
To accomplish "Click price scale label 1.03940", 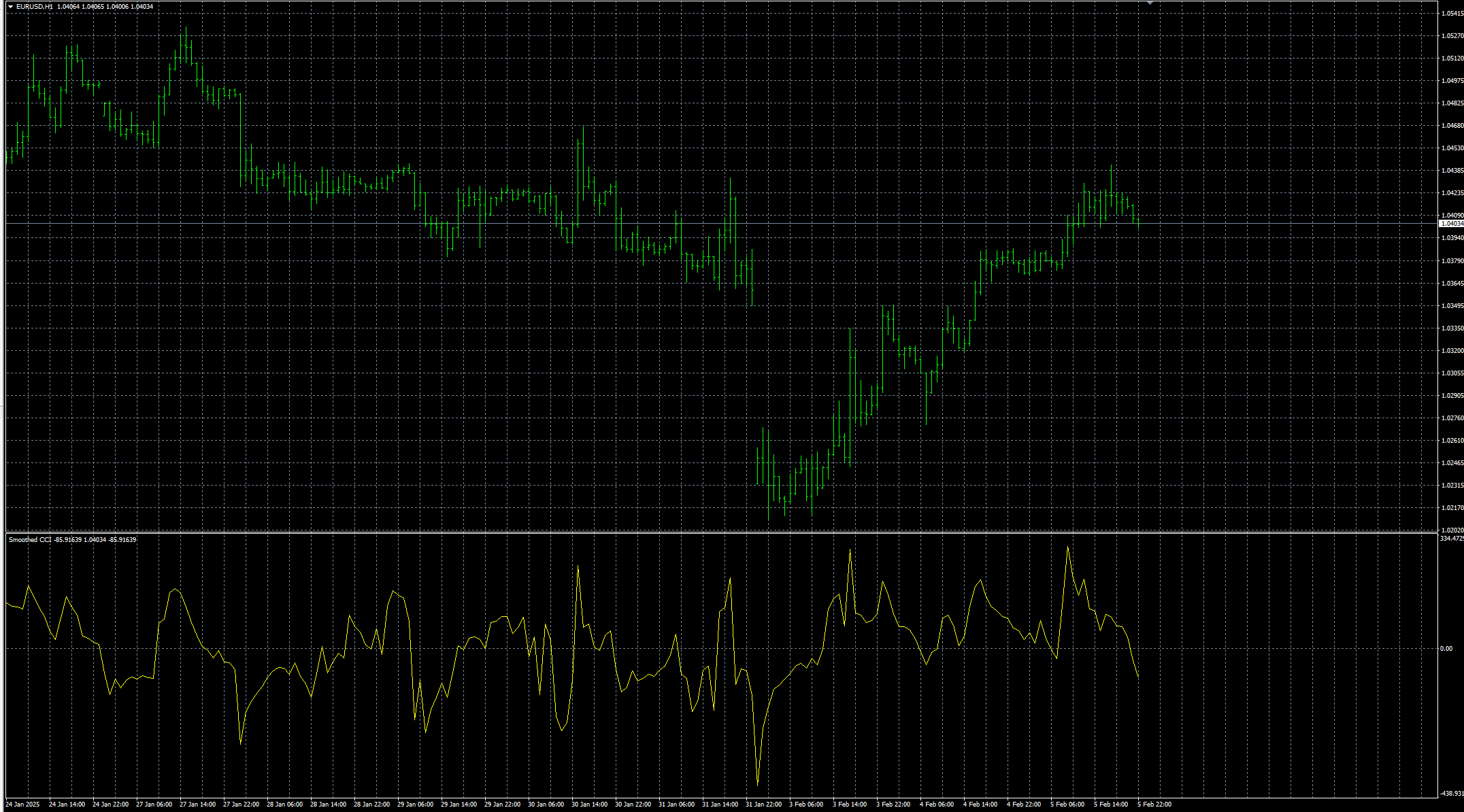I will [x=1452, y=238].
